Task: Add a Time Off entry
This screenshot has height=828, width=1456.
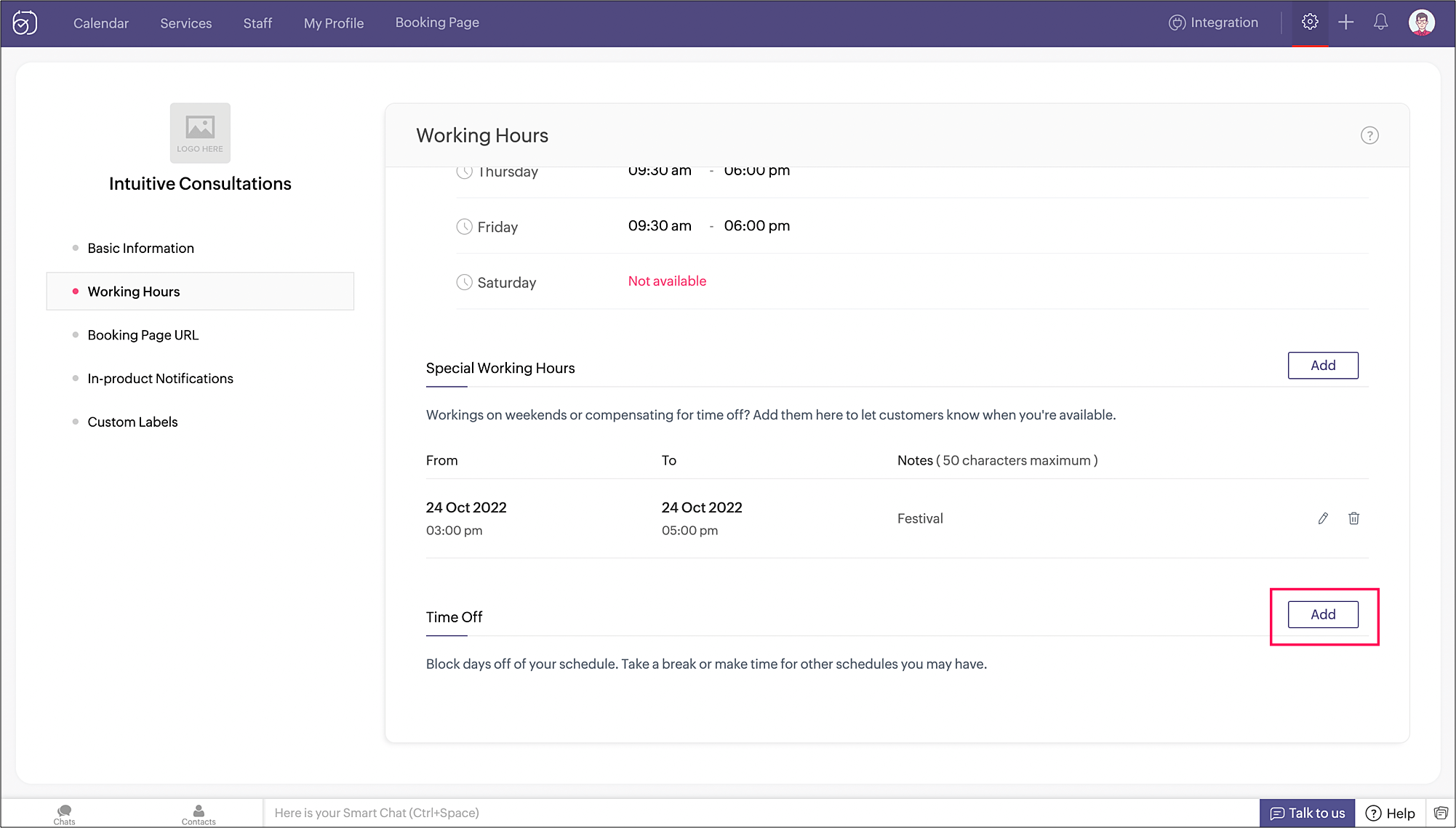Action: (x=1322, y=615)
